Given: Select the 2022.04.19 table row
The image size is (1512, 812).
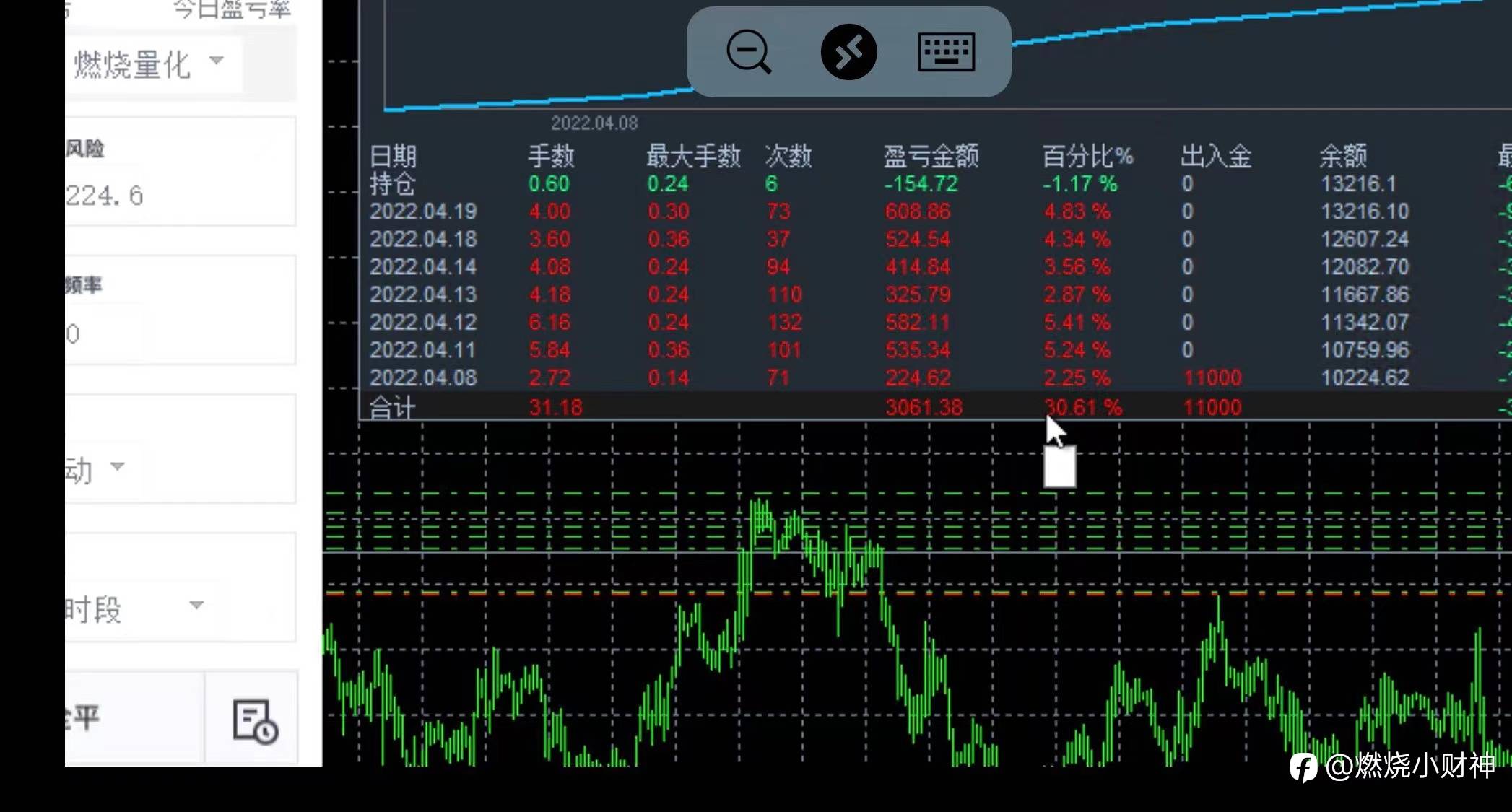Looking at the screenshot, I should pos(423,211).
